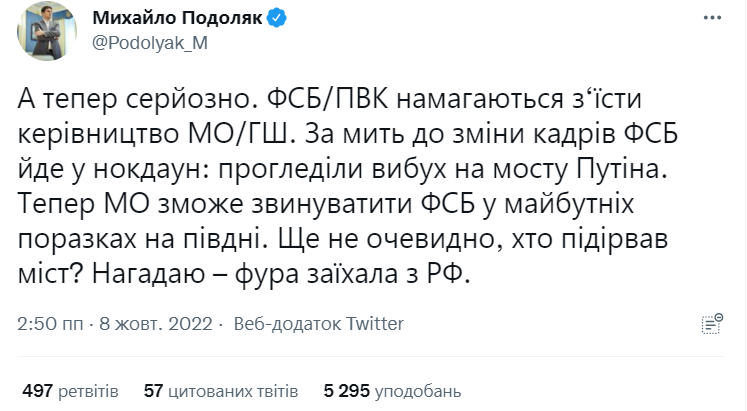This screenshot has width=747, height=411.
Task: Open the tweet text options icon
Action: pos(712,324)
